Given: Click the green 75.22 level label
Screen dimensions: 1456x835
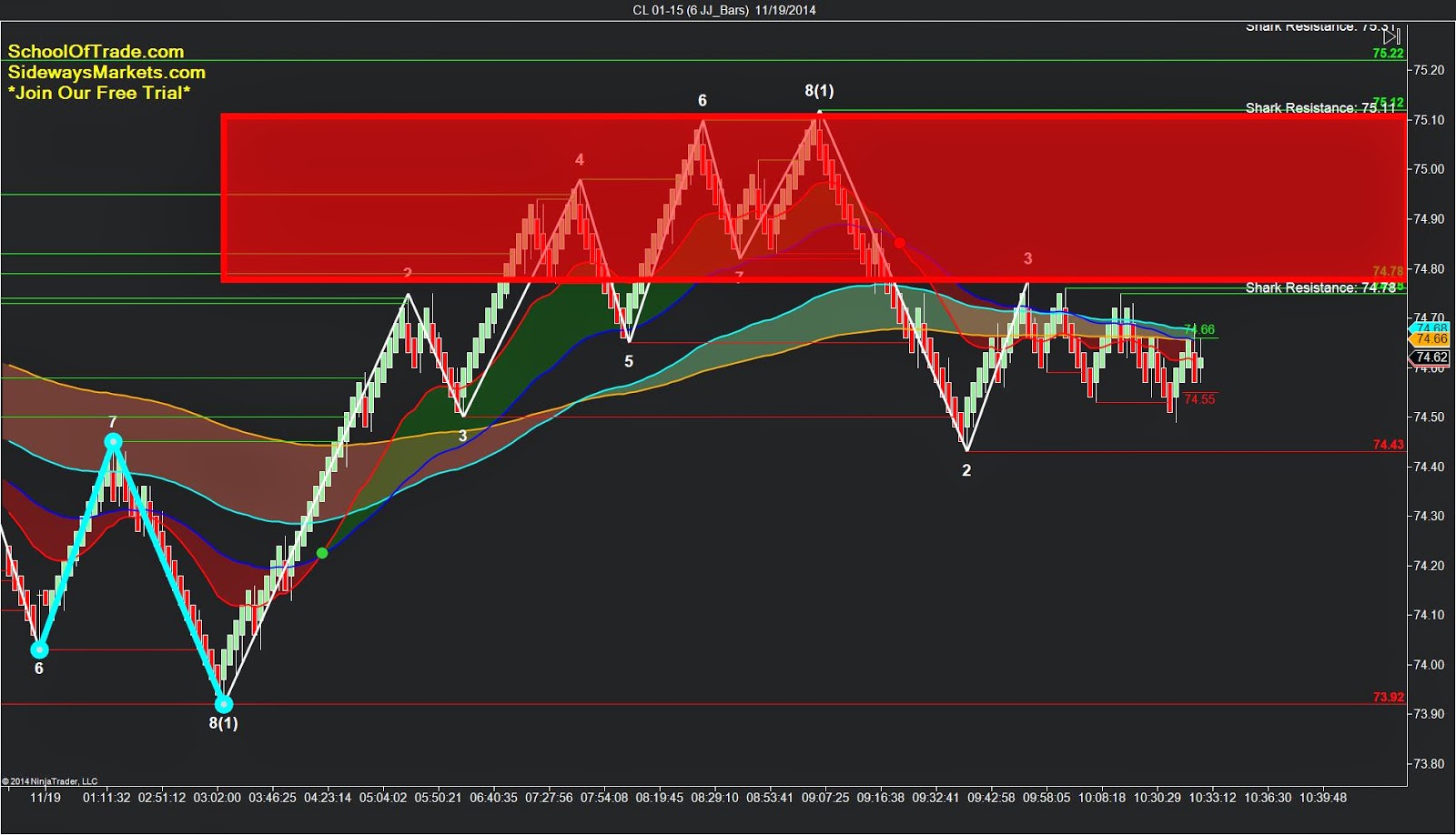Looking at the screenshot, I should 1388,54.
